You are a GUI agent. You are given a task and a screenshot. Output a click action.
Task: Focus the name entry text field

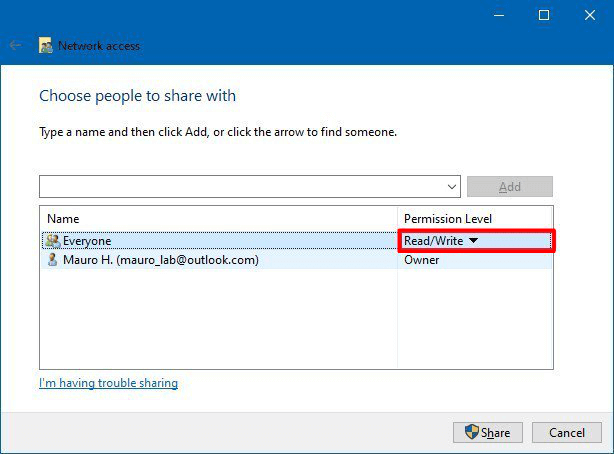pyautogui.click(x=240, y=187)
